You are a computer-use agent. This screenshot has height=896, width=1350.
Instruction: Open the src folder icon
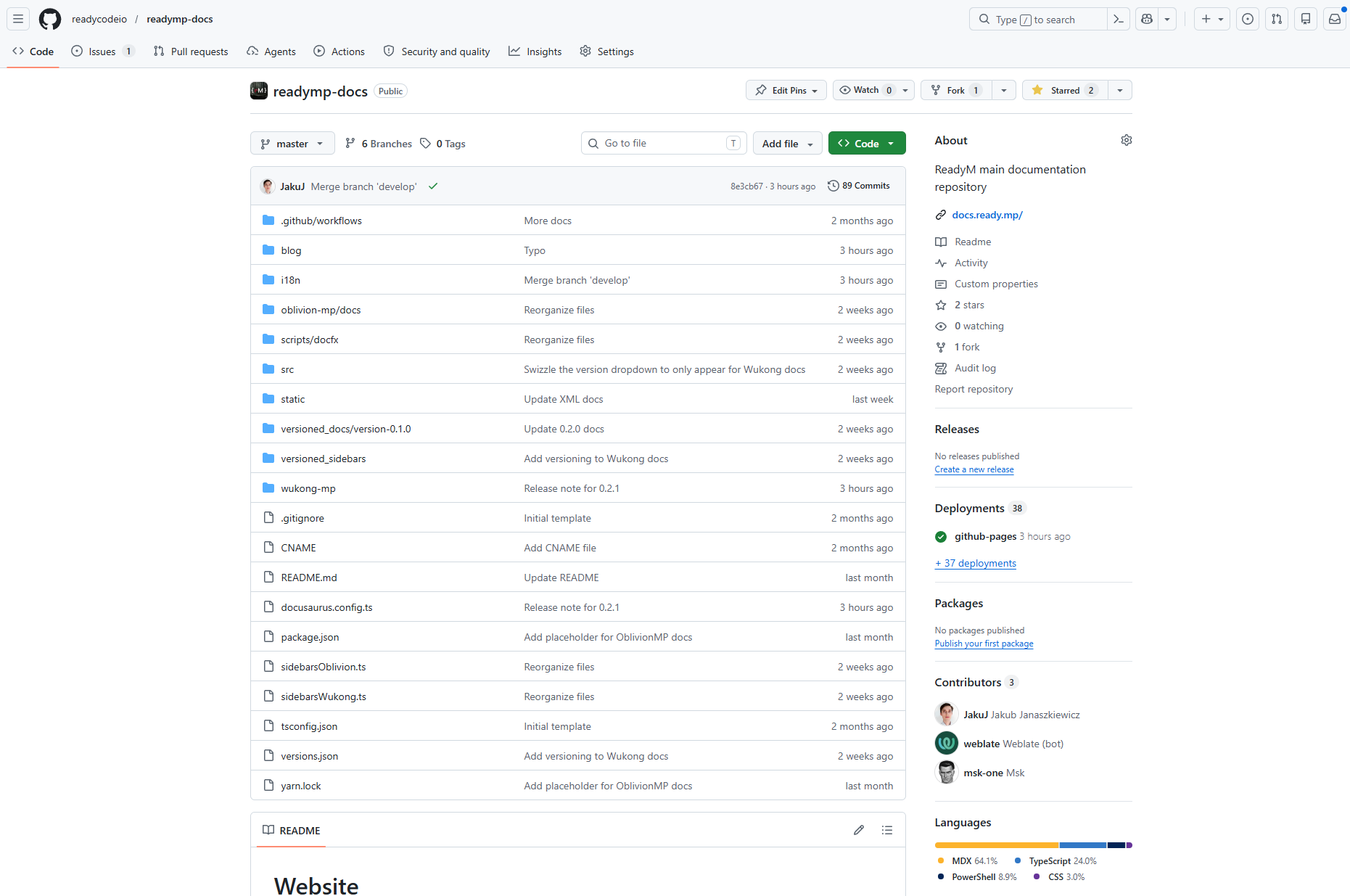tap(268, 369)
